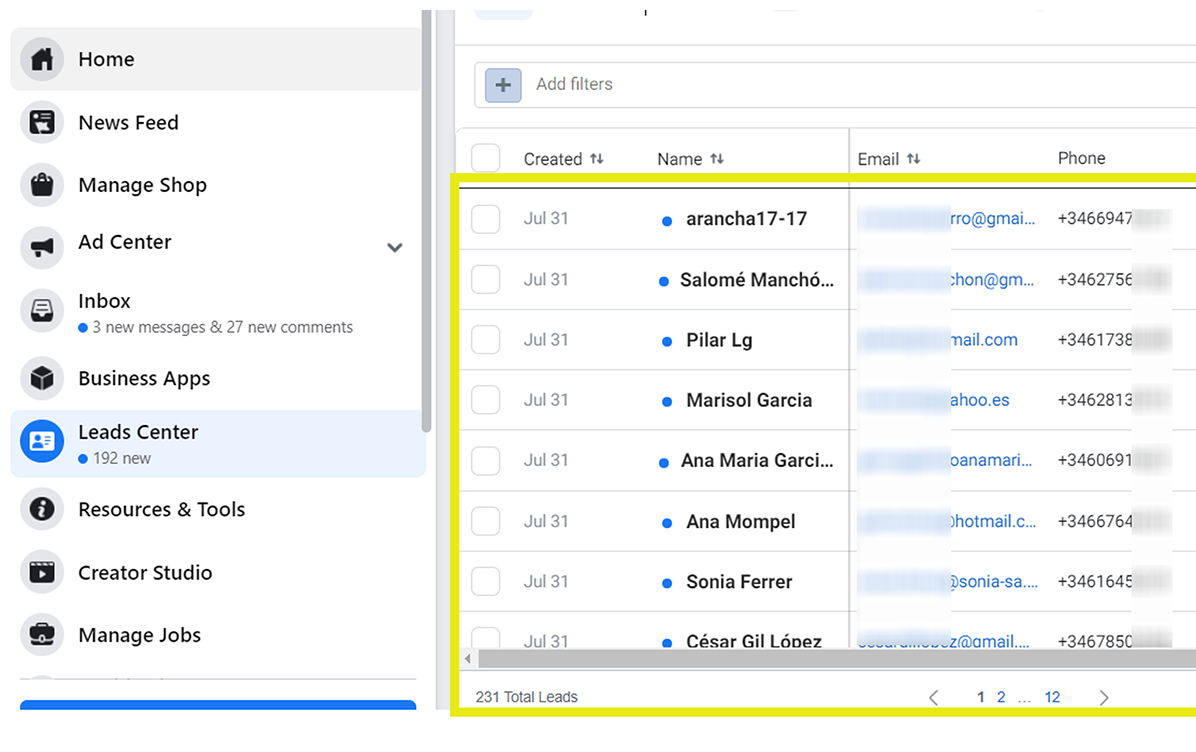Sort leads by Name column arrows
The height and width of the screenshot is (752, 1196).
coord(717,159)
